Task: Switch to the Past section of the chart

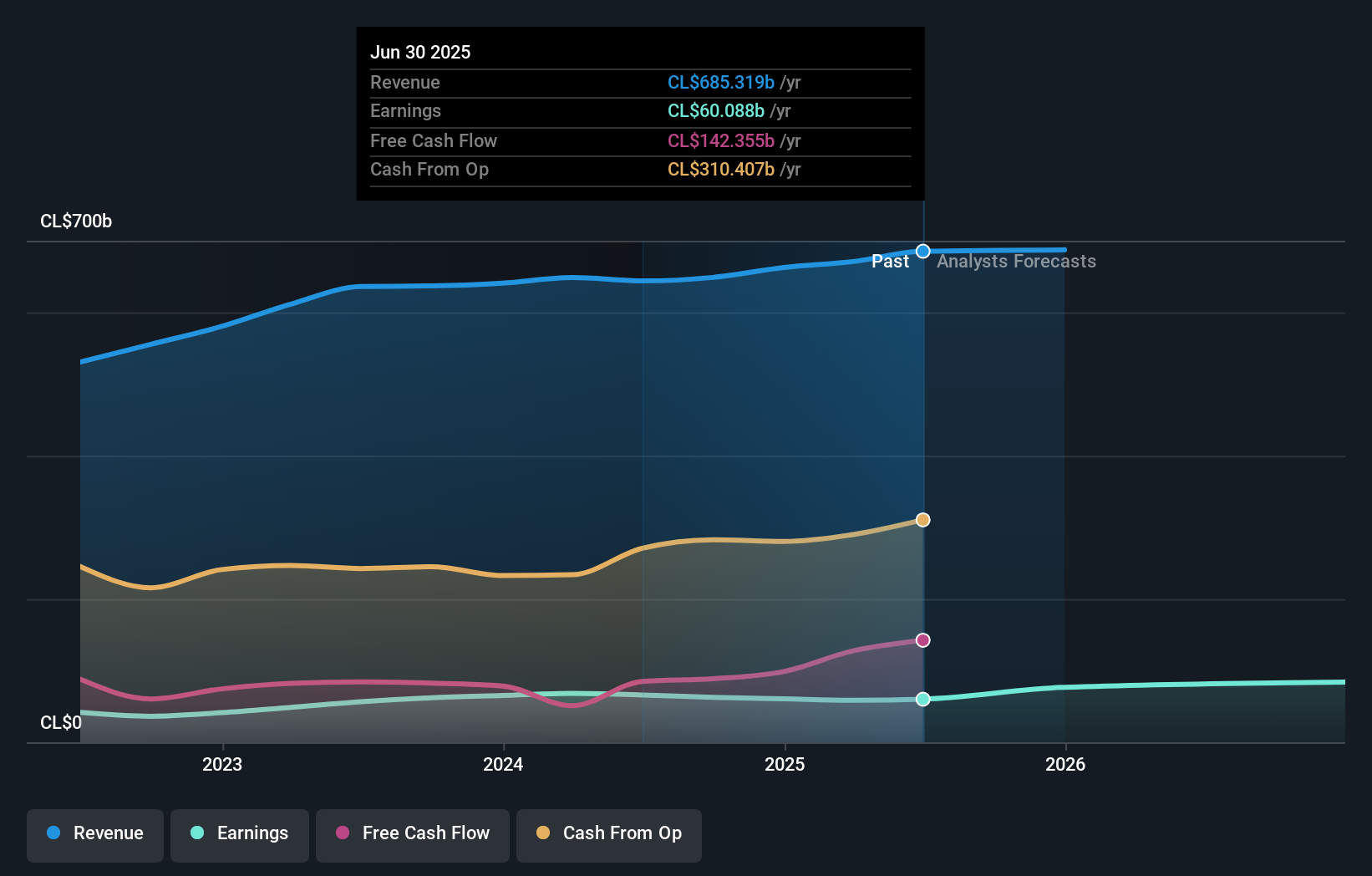Action: click(890, 262)
